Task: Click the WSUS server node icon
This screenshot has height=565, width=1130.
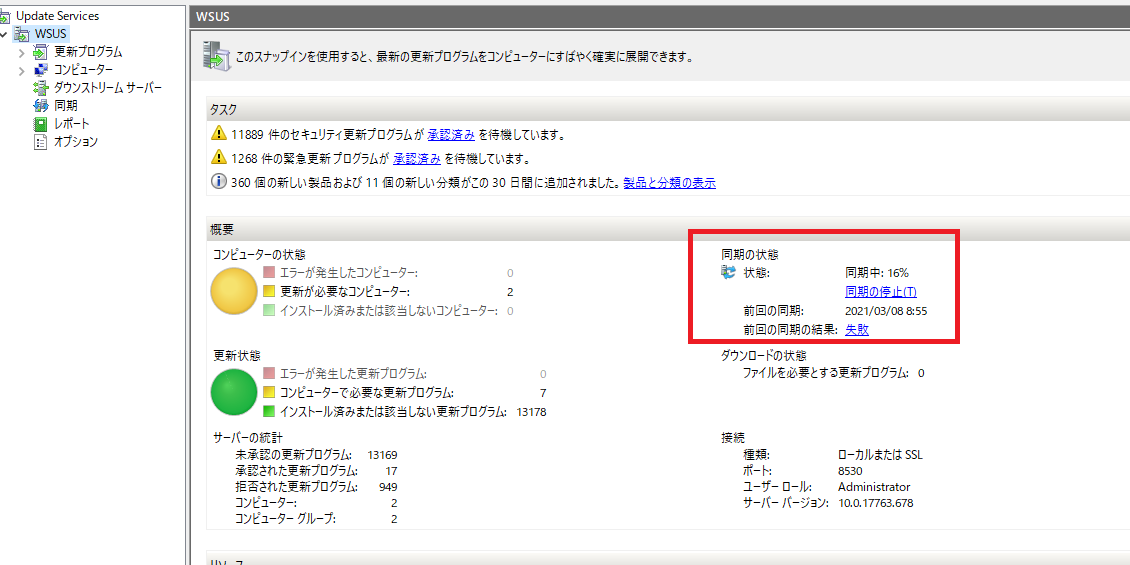Action: pos(22,34)
